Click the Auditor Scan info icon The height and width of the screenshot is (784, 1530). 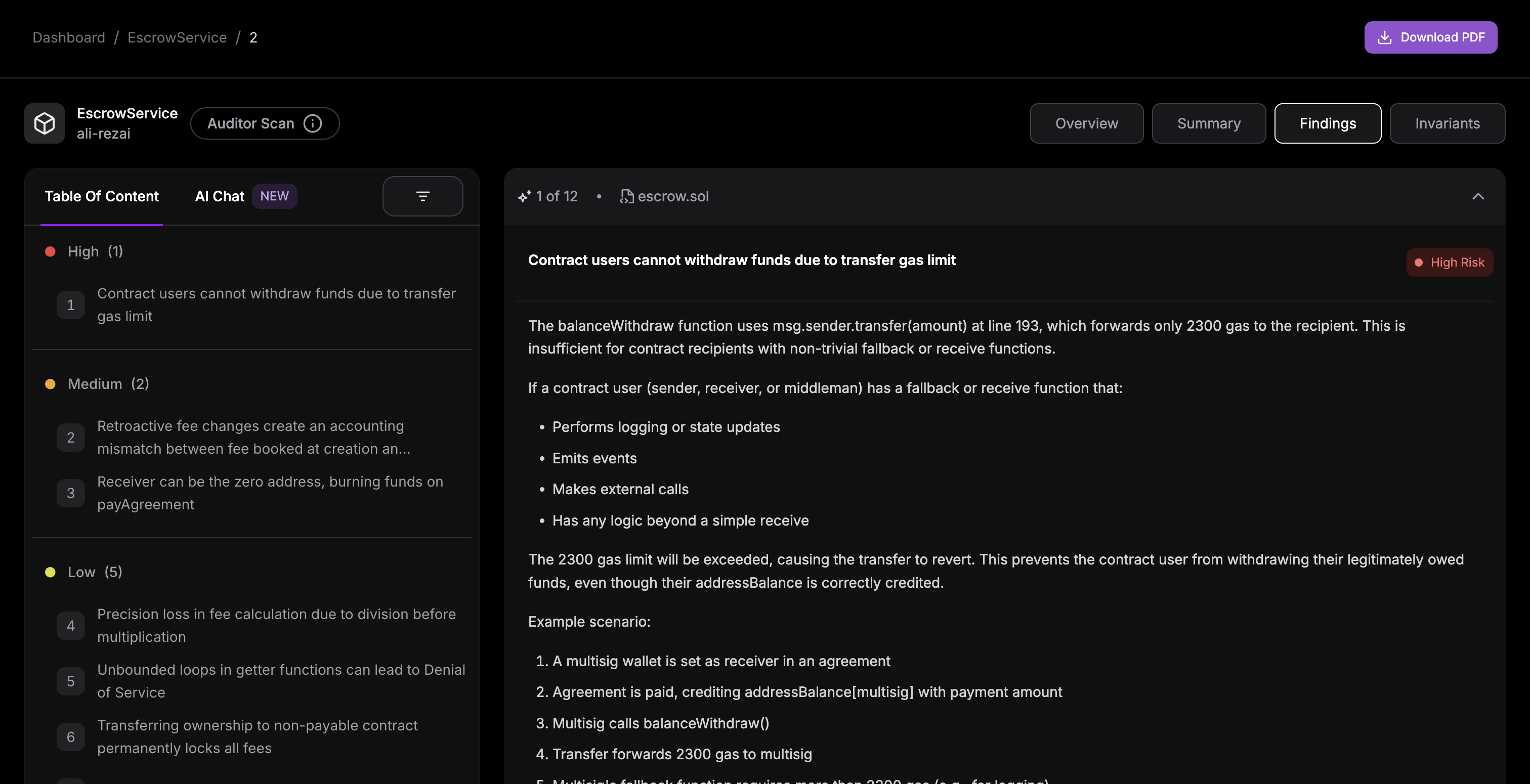[312, 123]
